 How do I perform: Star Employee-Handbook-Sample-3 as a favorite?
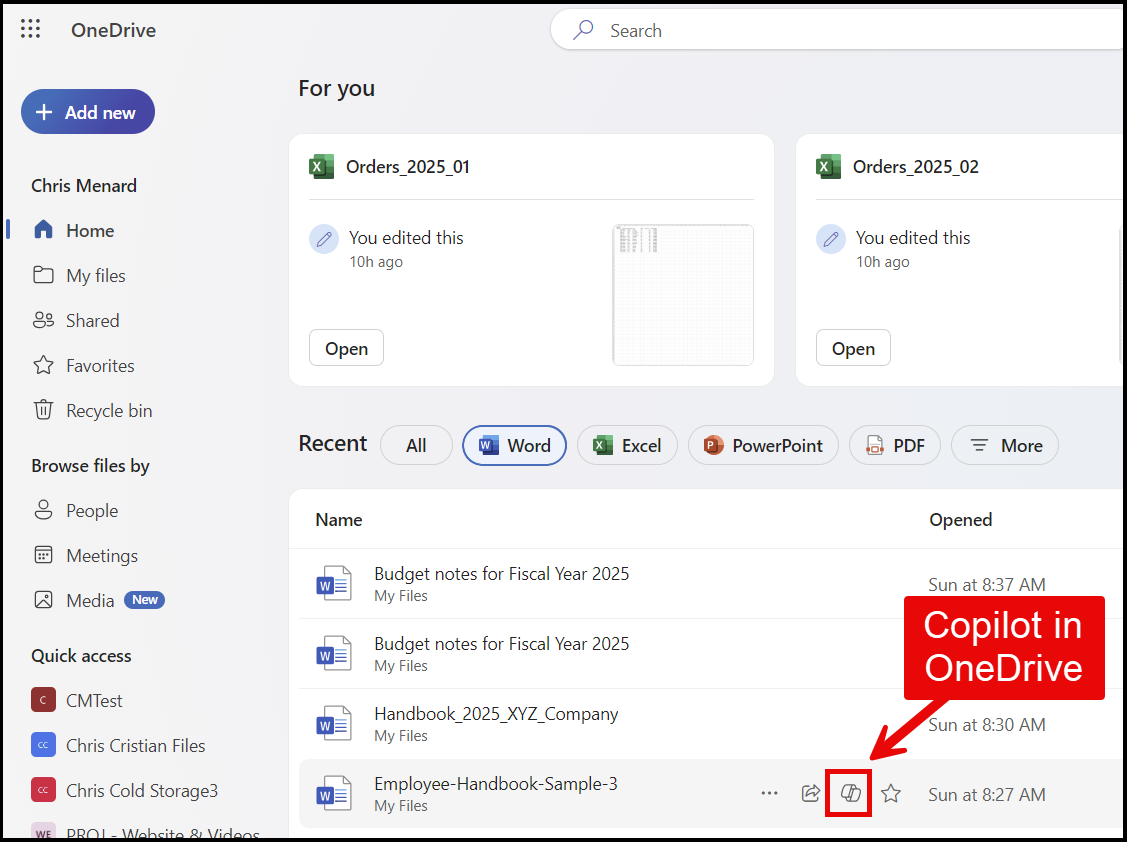tap(890, 793)
